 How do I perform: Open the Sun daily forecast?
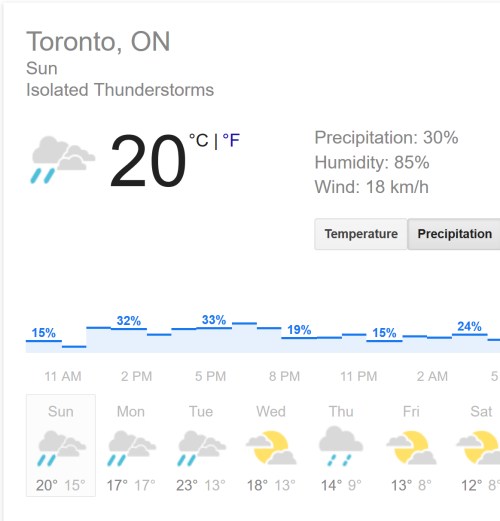click(x=61, y=445)
